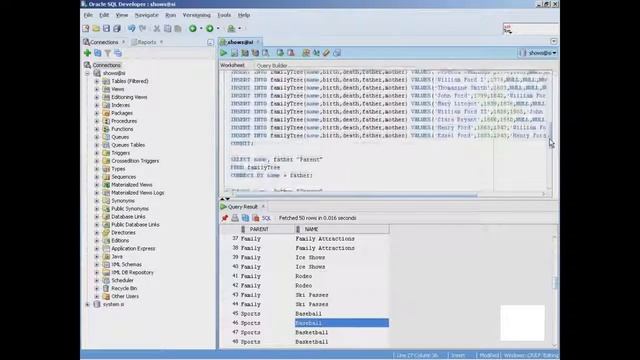
Task: Click the red pin icon in Query Result
Action: 224,218
